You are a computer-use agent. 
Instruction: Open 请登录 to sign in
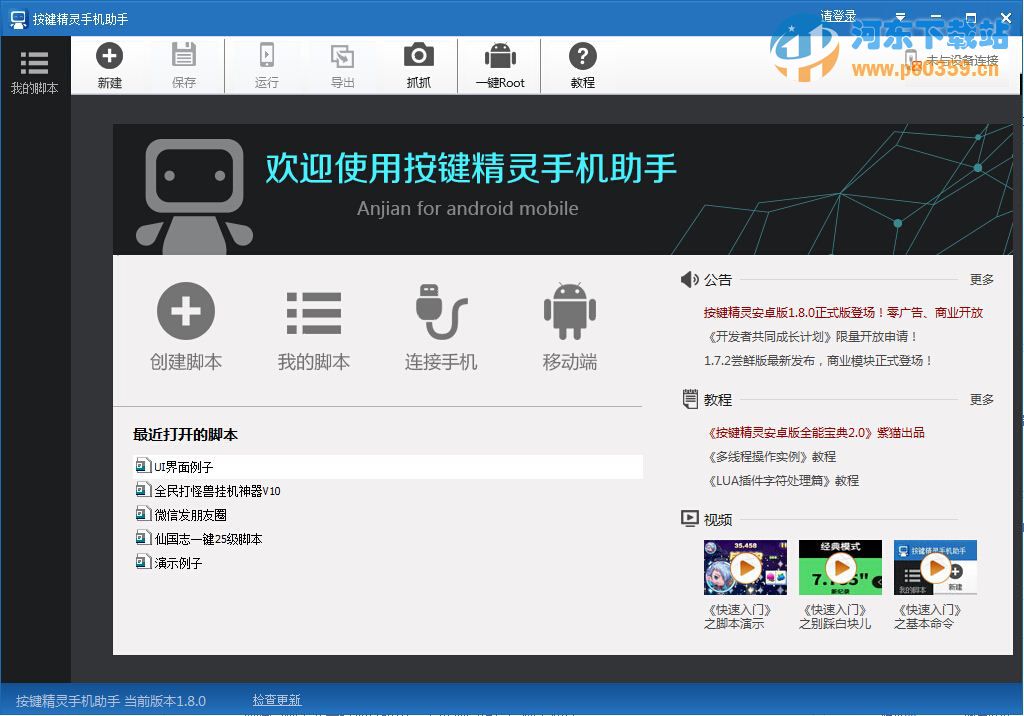click(x=838, y=14)
